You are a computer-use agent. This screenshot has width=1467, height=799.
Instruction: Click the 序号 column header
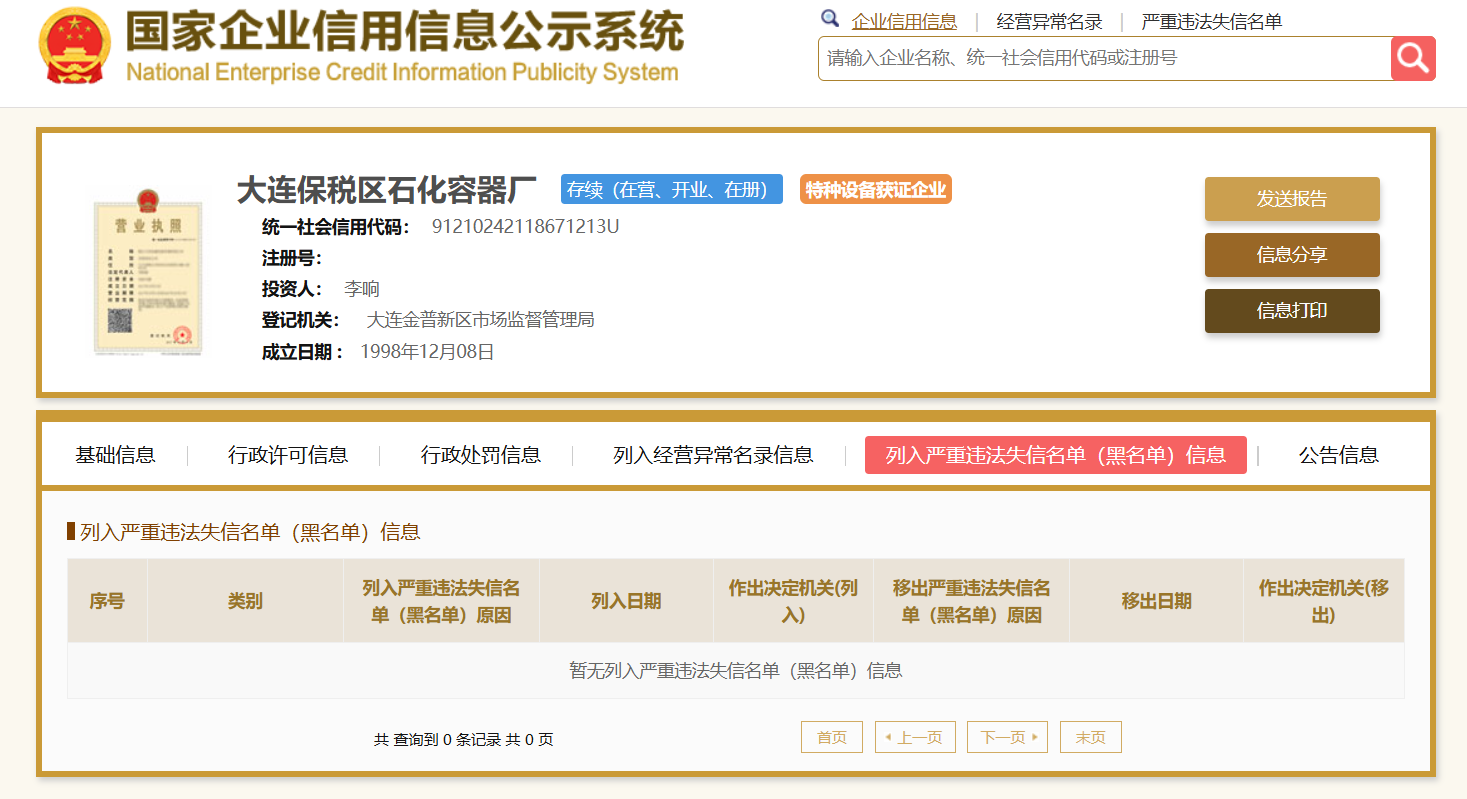[x=107, y=601]
